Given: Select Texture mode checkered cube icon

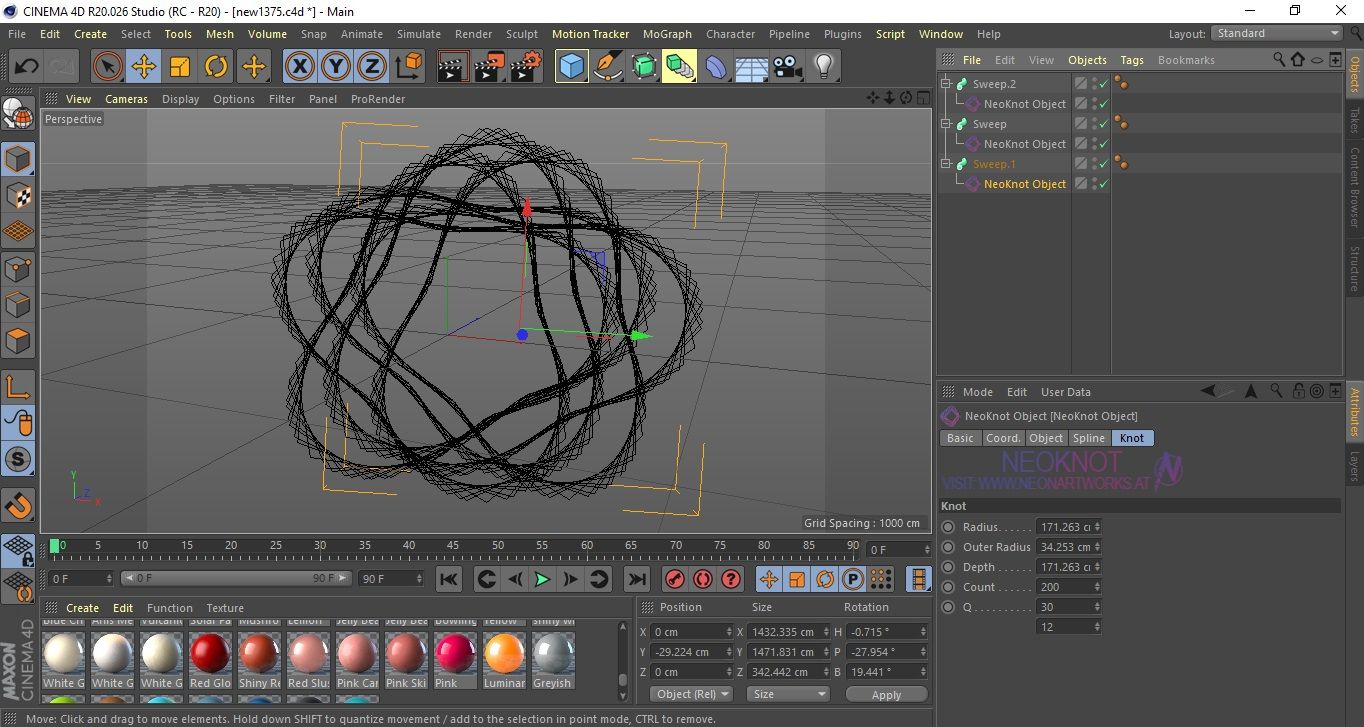Looking at the screenshot, I should pos(18,195).
